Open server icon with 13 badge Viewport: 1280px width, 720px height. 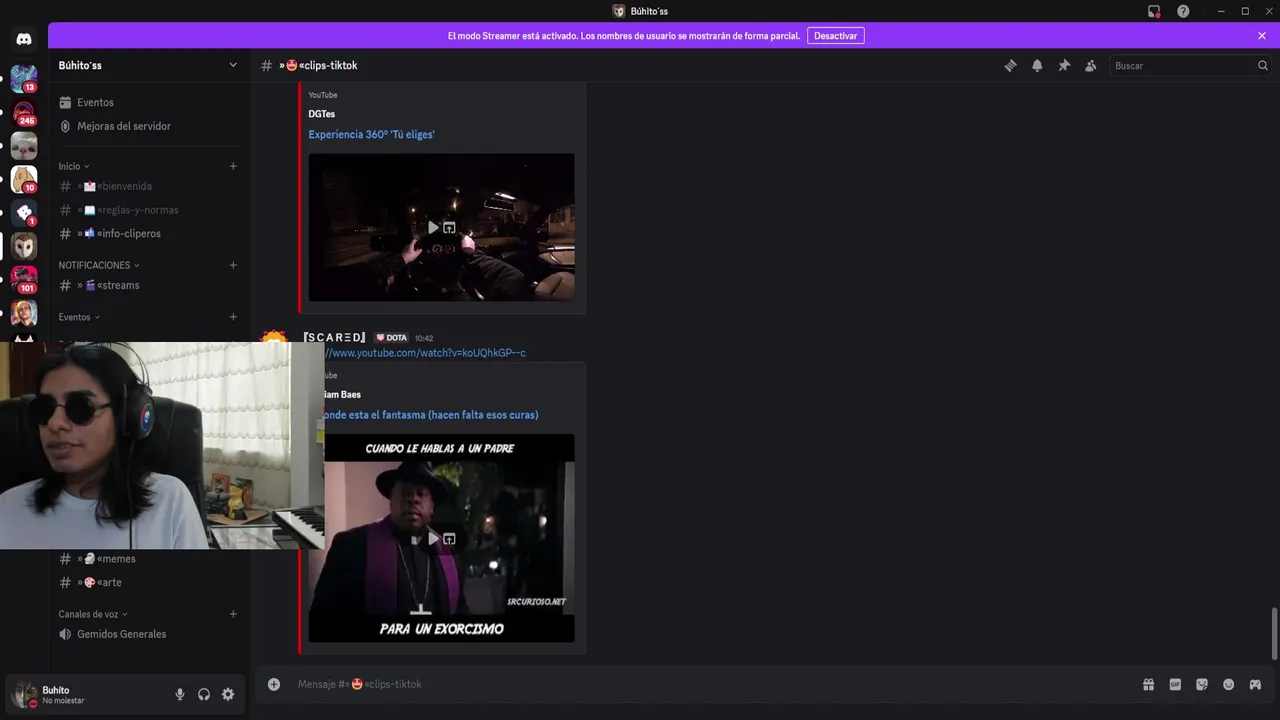tap(24, 78)
